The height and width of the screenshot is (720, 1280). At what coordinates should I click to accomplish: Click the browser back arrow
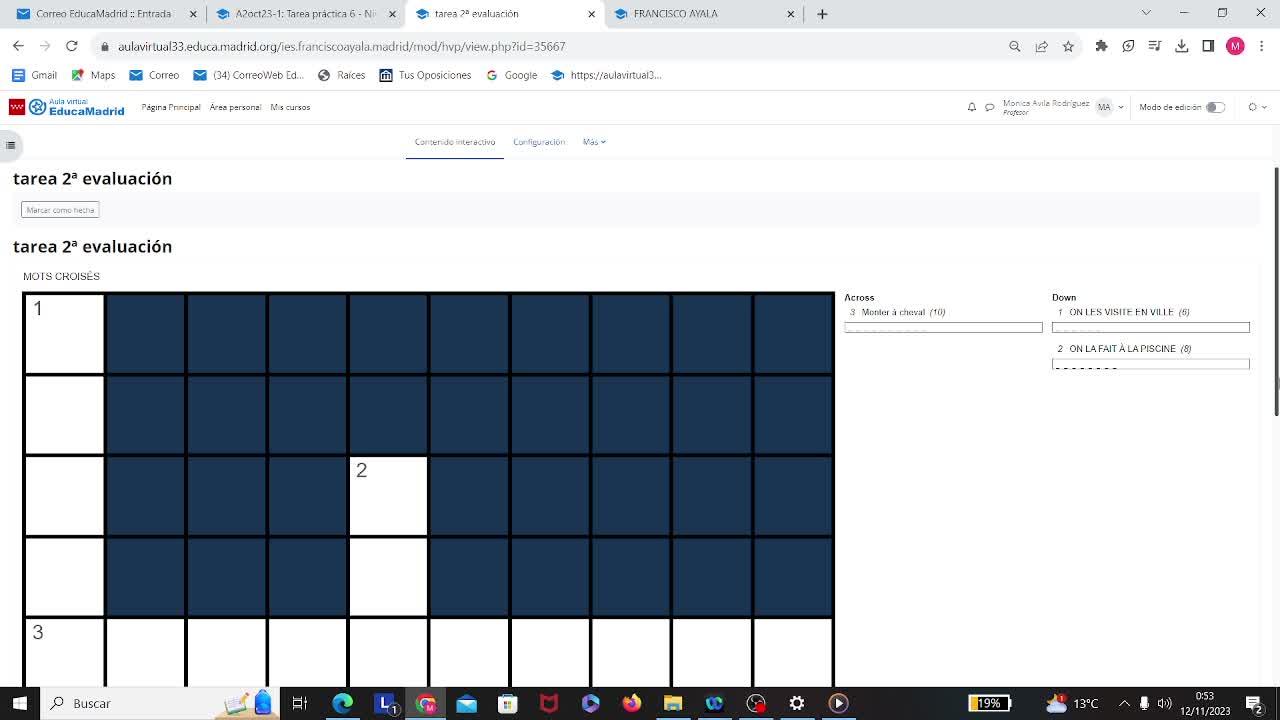18,46
